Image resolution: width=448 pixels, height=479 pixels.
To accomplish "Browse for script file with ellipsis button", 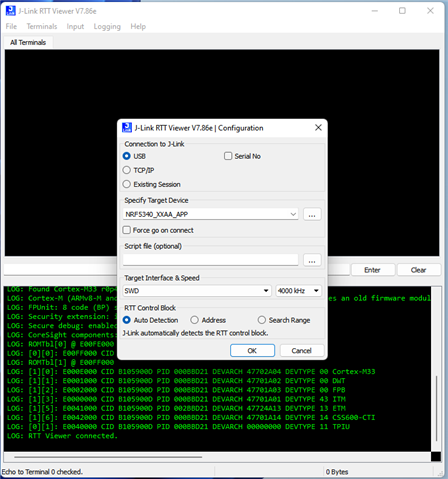I will 312,260.
